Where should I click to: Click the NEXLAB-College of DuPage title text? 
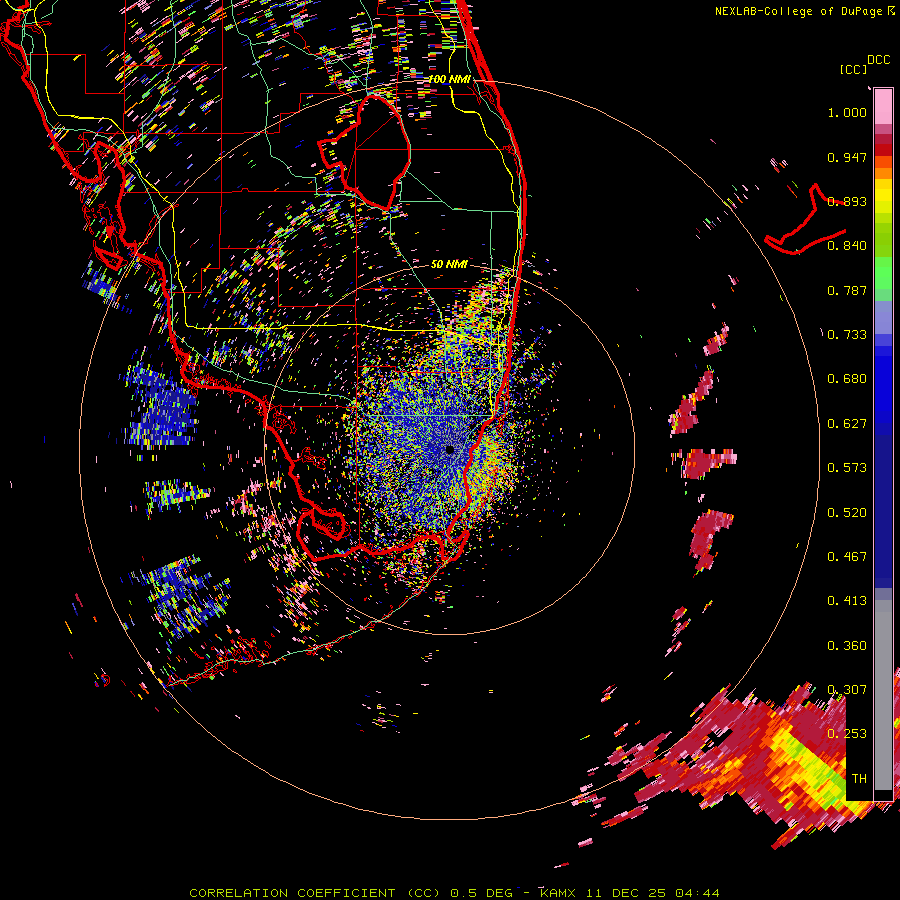coord(798,11)
